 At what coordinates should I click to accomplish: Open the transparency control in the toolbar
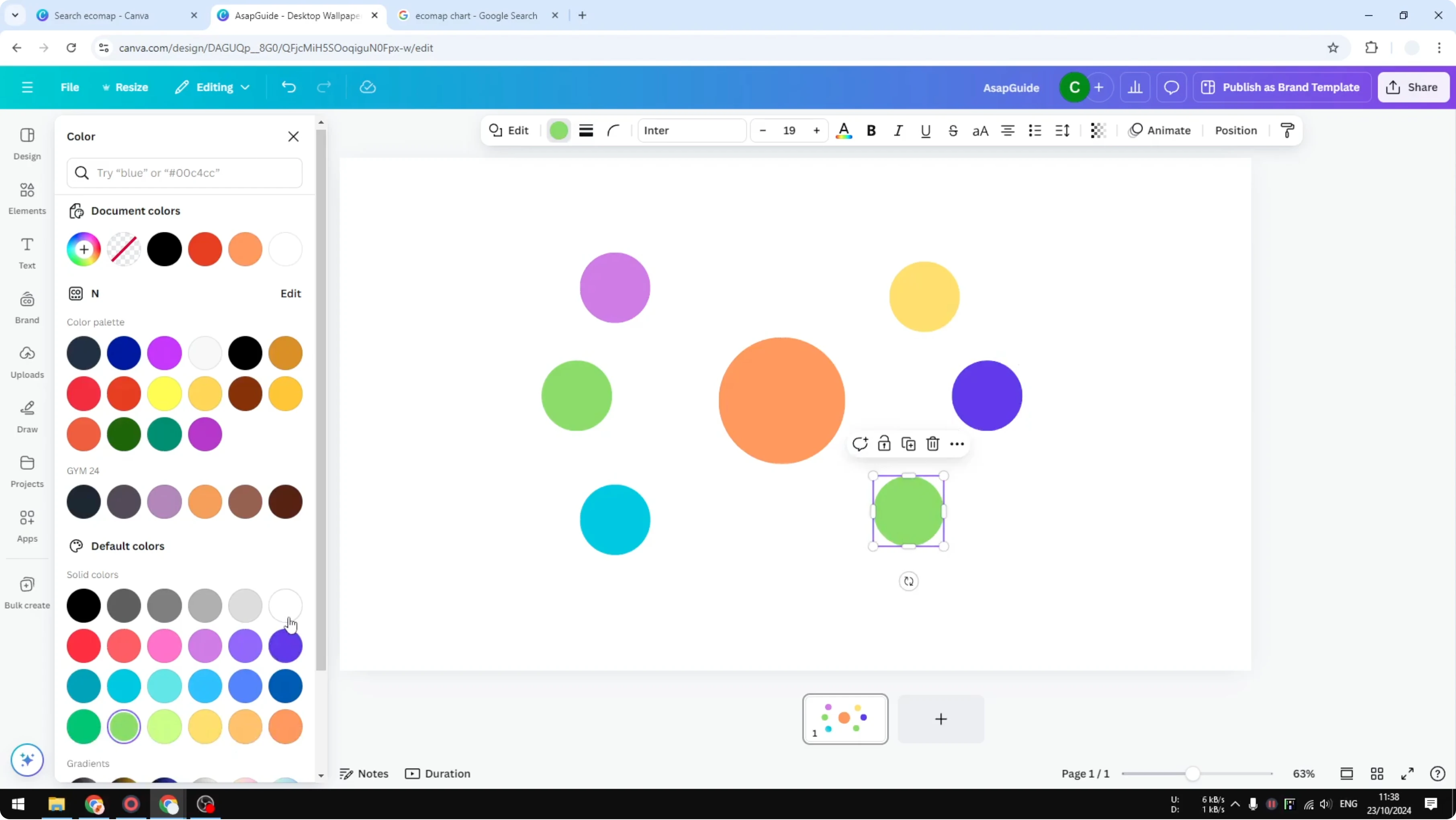point(1097,131)
